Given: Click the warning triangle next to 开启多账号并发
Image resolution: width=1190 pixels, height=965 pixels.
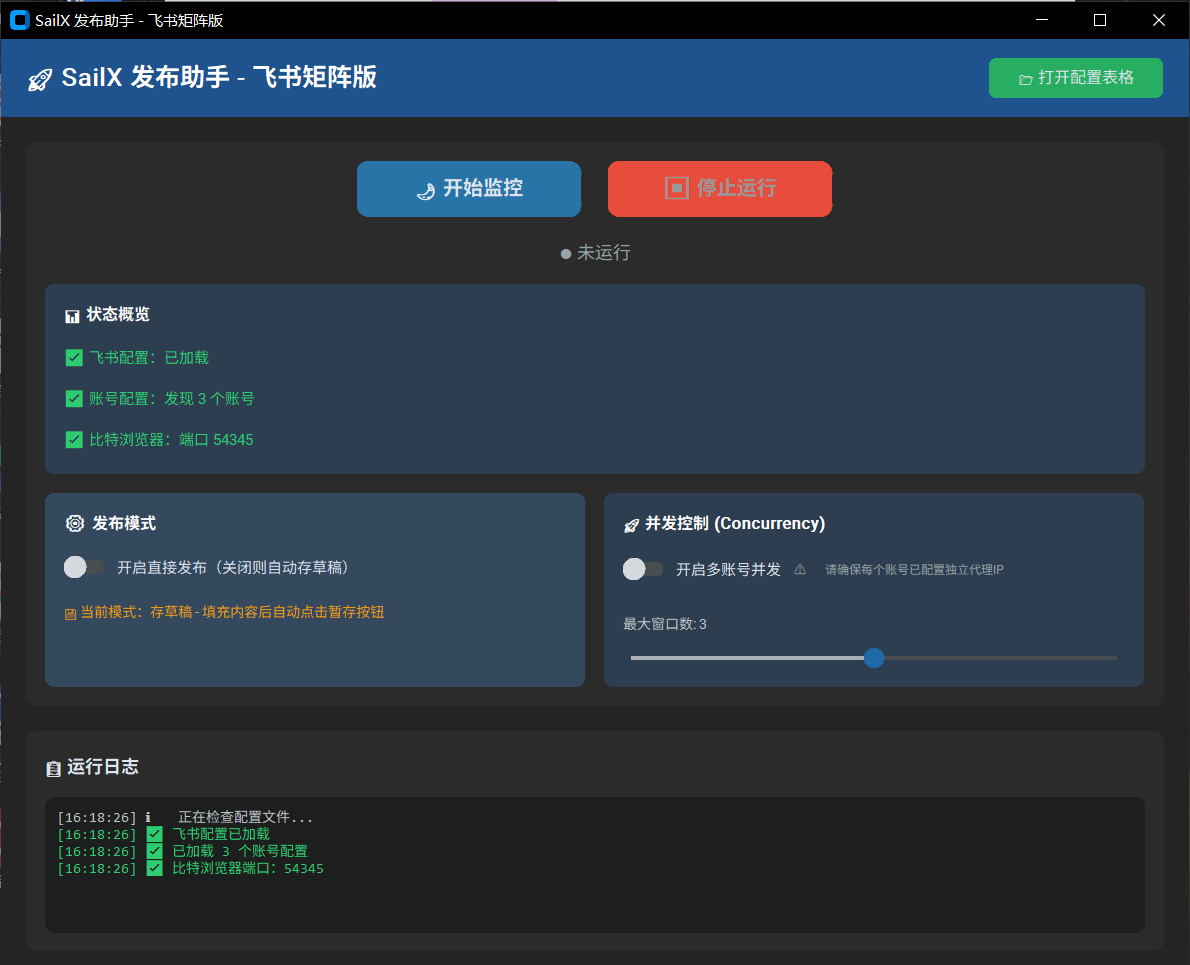Looking at the screenshot, I should coord(800,568).
